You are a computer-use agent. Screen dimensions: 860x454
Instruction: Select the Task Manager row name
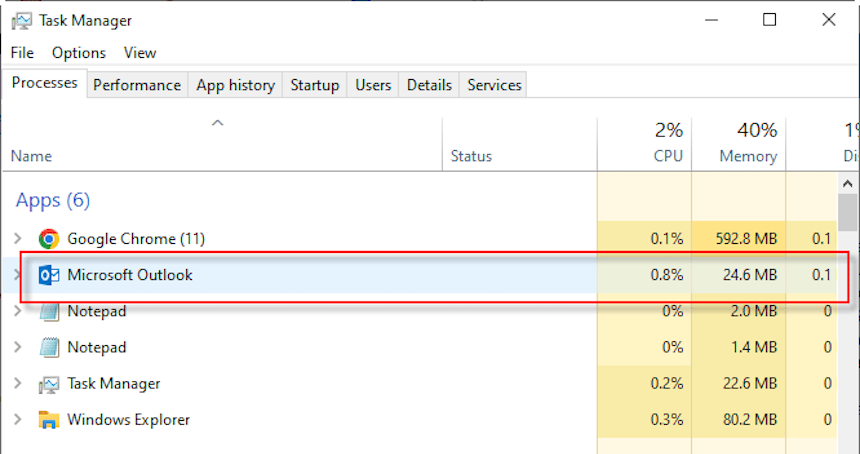(114, 384)
